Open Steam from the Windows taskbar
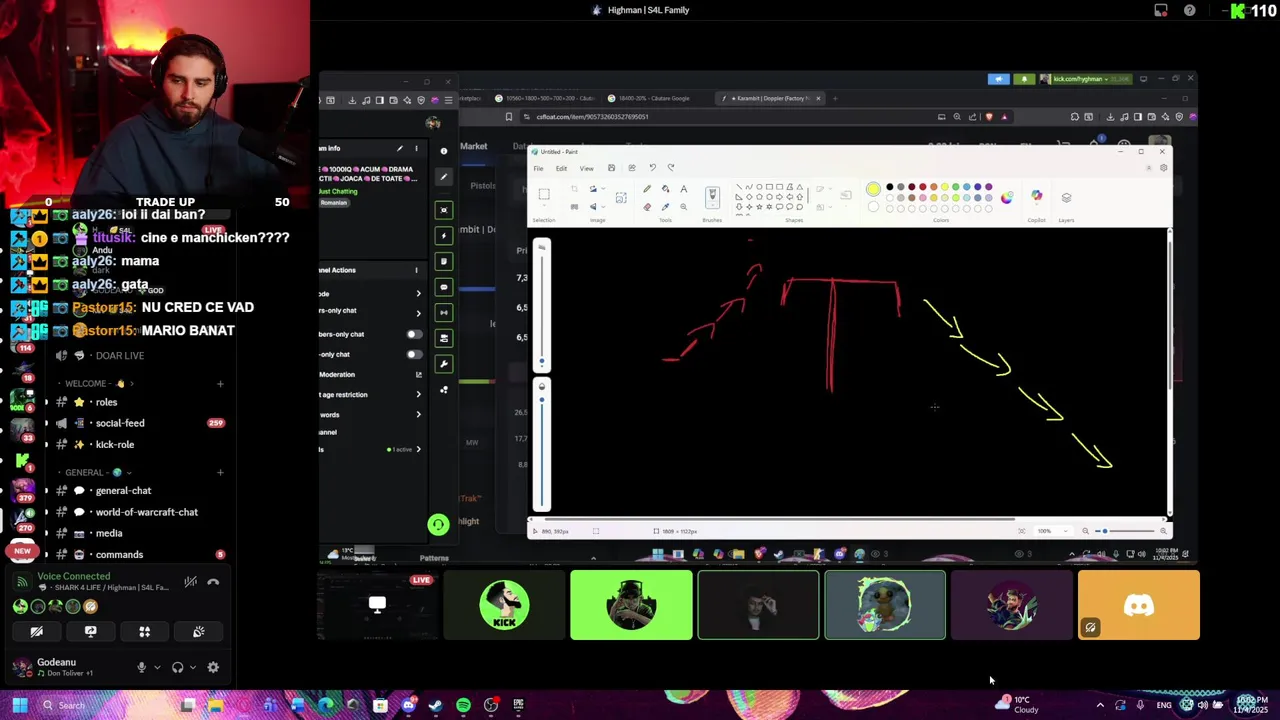 (x=435, y=705)
